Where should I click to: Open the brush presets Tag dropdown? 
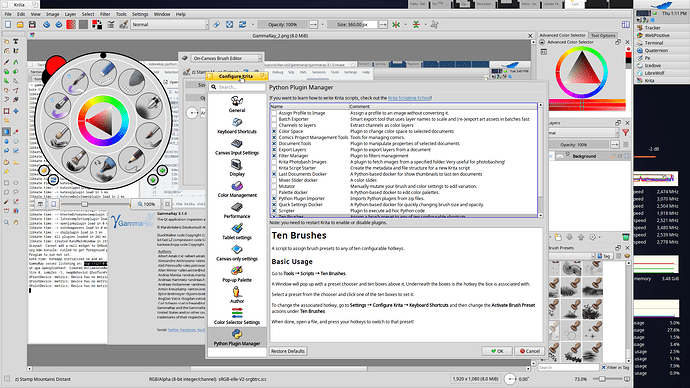tap(604, 256)
